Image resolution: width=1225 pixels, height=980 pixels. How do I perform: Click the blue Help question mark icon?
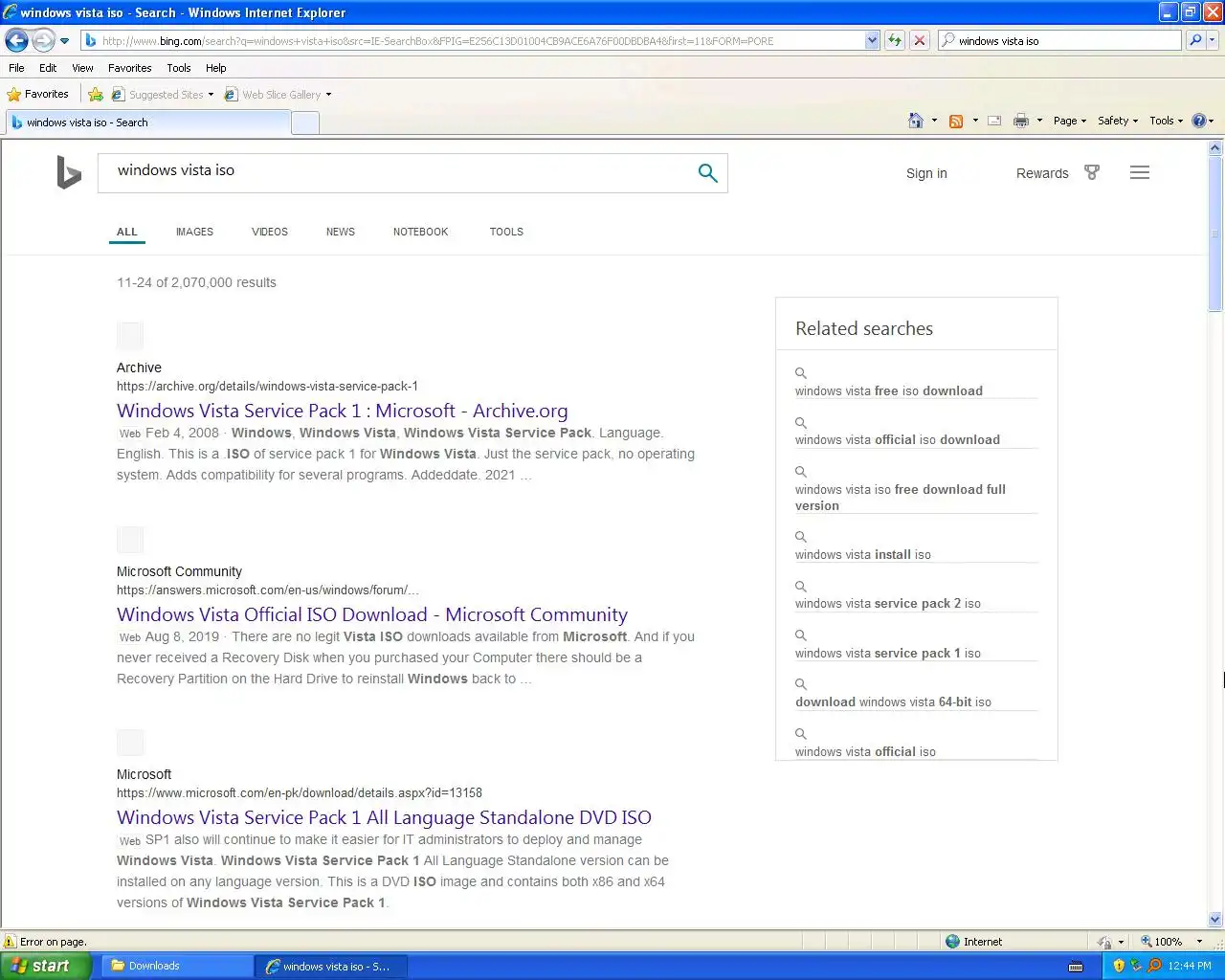point(1199,121)
